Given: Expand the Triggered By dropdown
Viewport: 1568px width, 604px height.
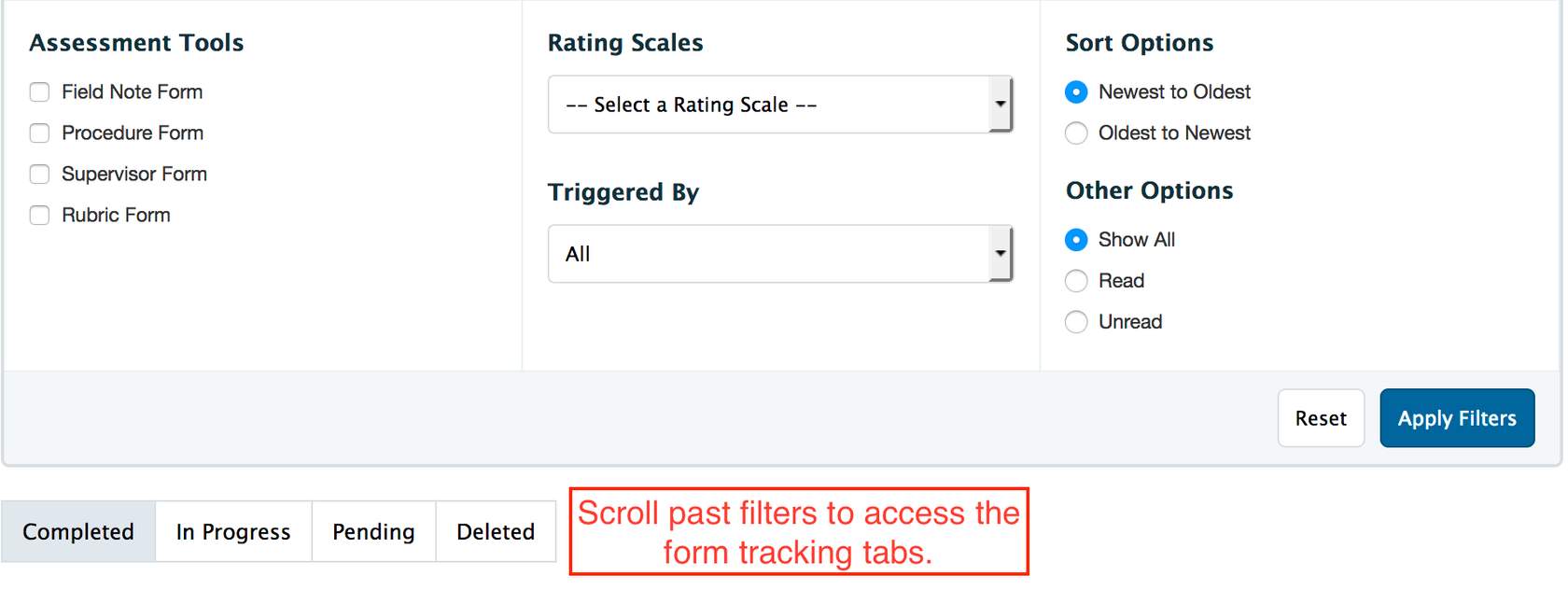Looking at the screenshot, I should tap(767, 254).
